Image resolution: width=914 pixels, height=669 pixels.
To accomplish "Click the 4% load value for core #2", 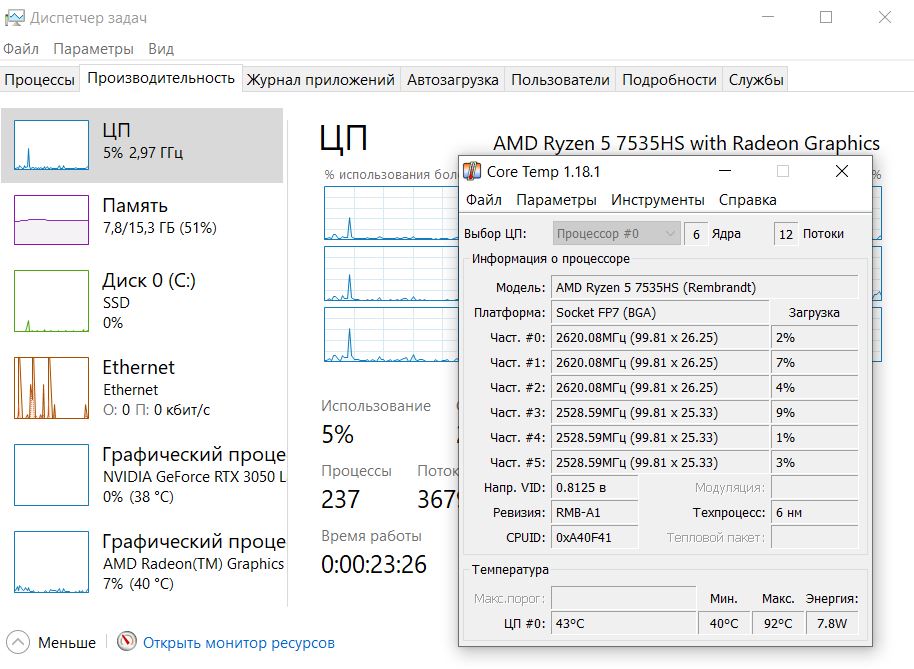I will pyautogui.click(x=814, y=388).
